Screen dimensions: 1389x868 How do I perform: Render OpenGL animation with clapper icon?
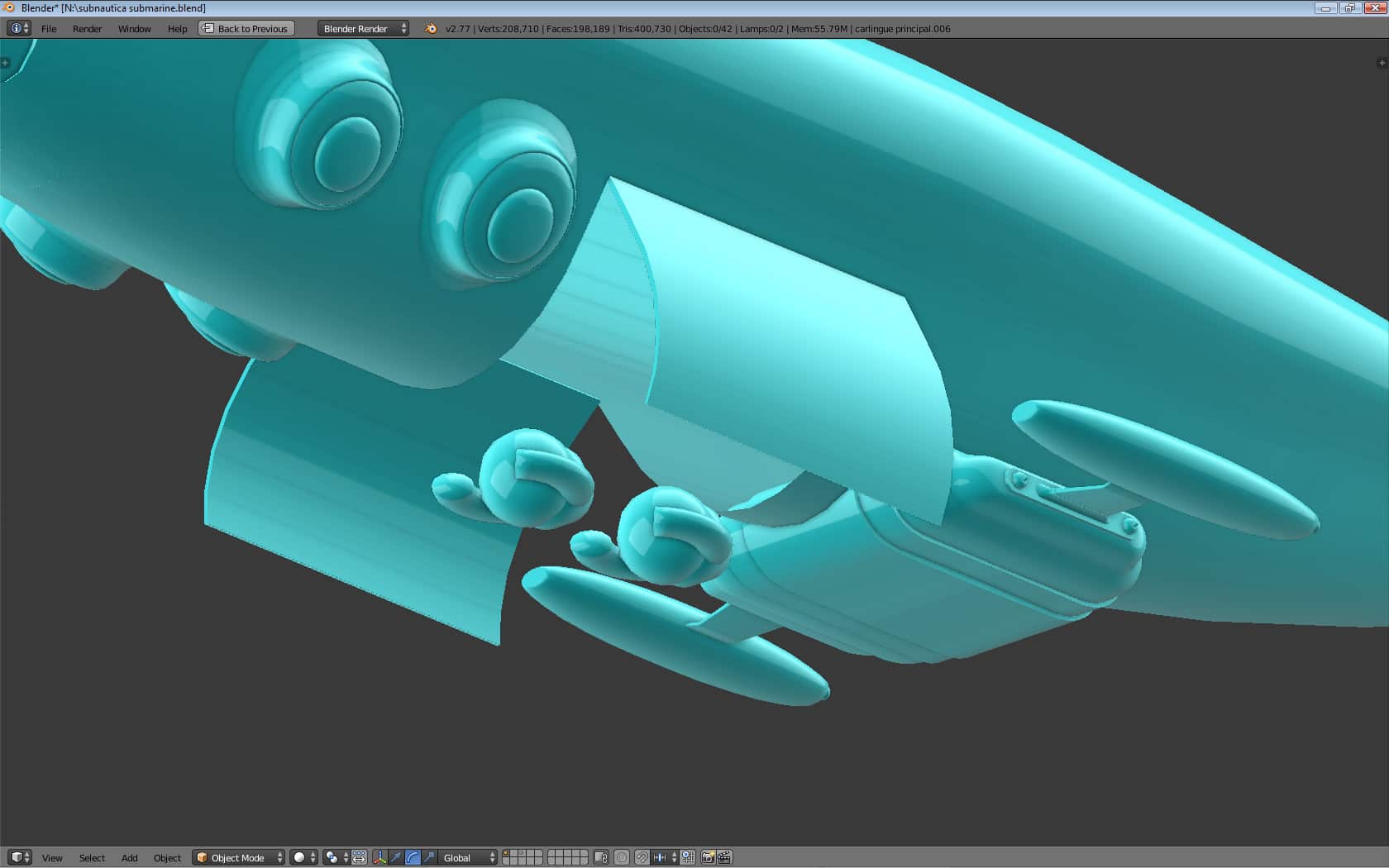tap(725, 857)
